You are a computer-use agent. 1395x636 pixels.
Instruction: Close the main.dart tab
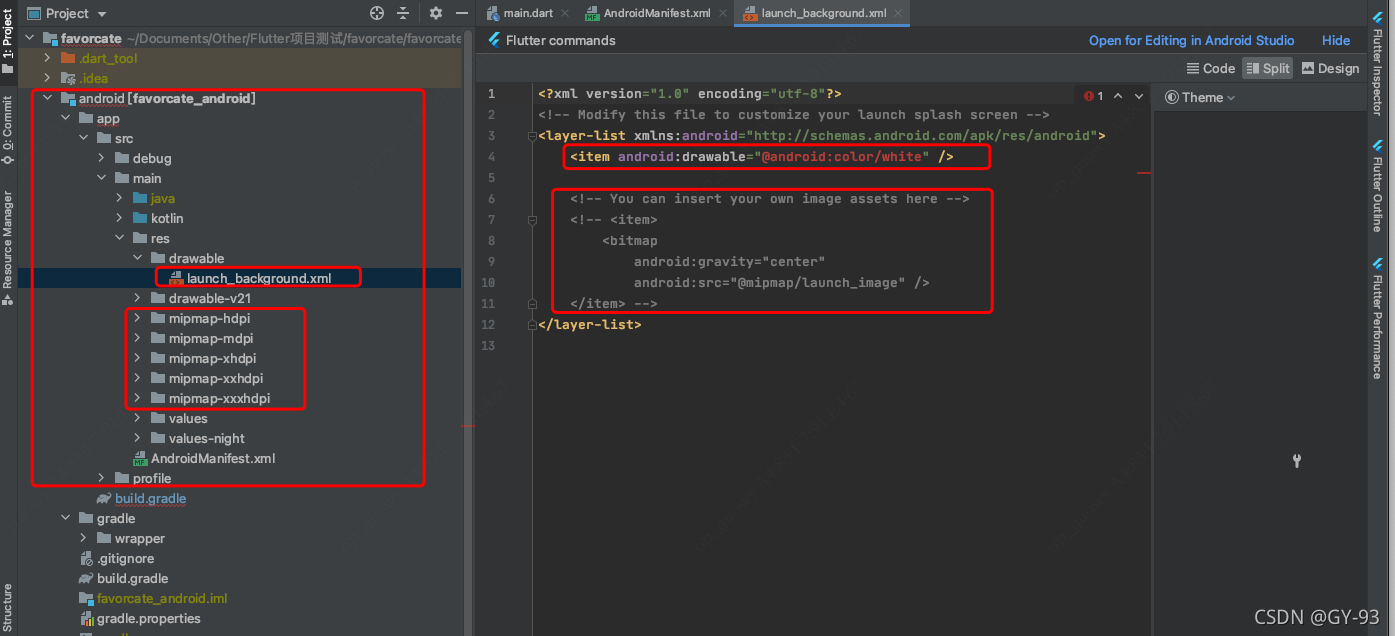565,14
